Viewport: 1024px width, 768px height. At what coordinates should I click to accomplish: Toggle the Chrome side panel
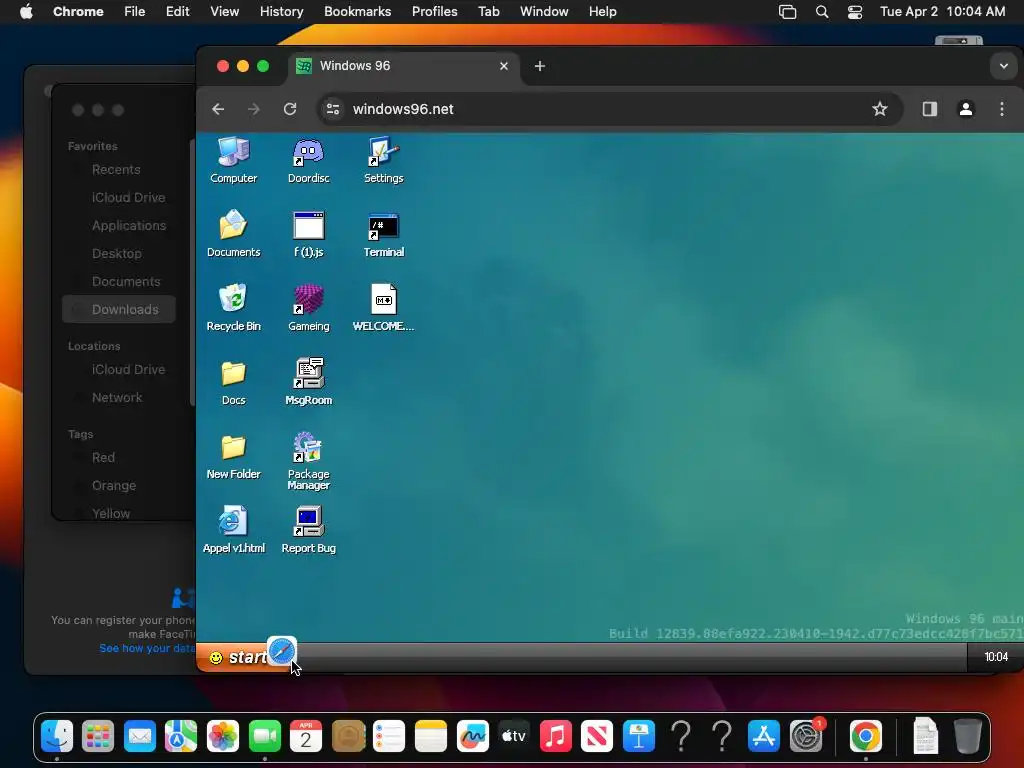929,109
